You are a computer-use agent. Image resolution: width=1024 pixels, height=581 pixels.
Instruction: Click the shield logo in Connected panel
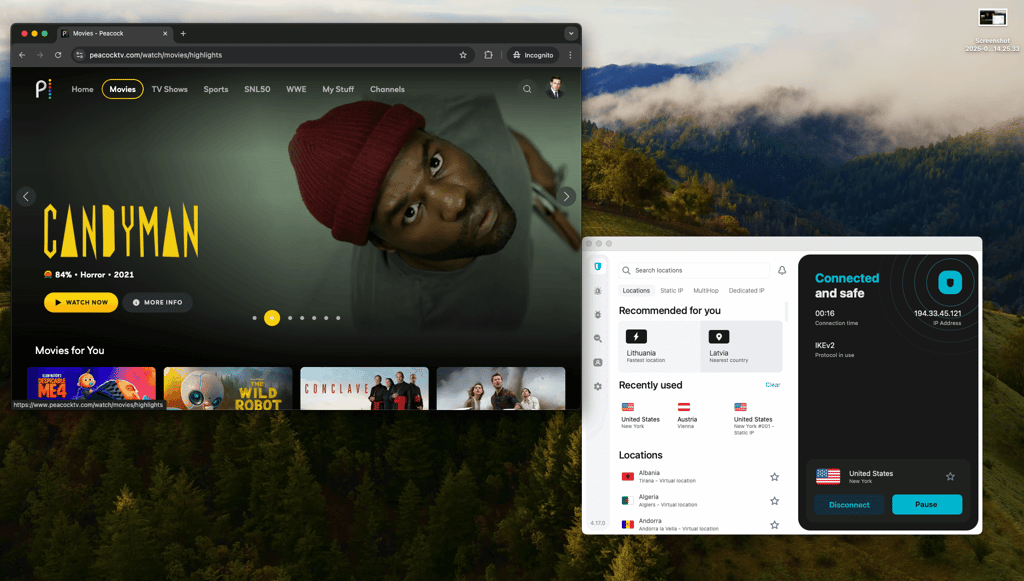950,283
